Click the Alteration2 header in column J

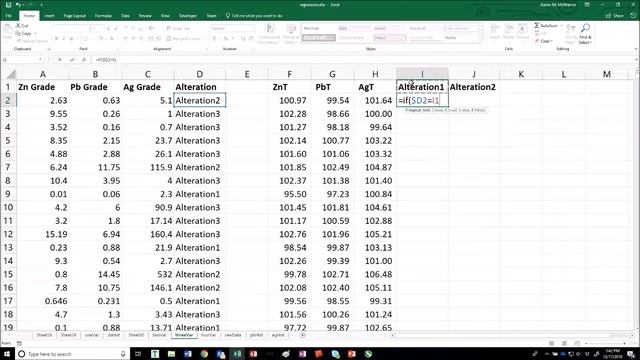(474, 87)
